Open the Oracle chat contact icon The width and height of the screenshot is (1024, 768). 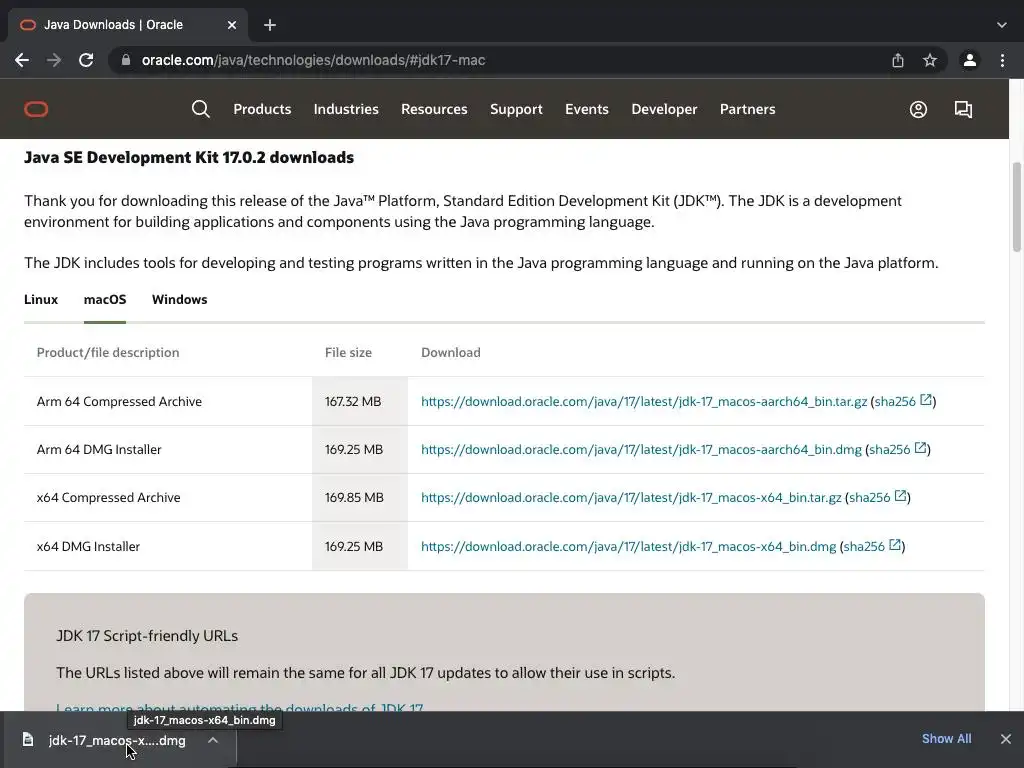tap(963, 109)
